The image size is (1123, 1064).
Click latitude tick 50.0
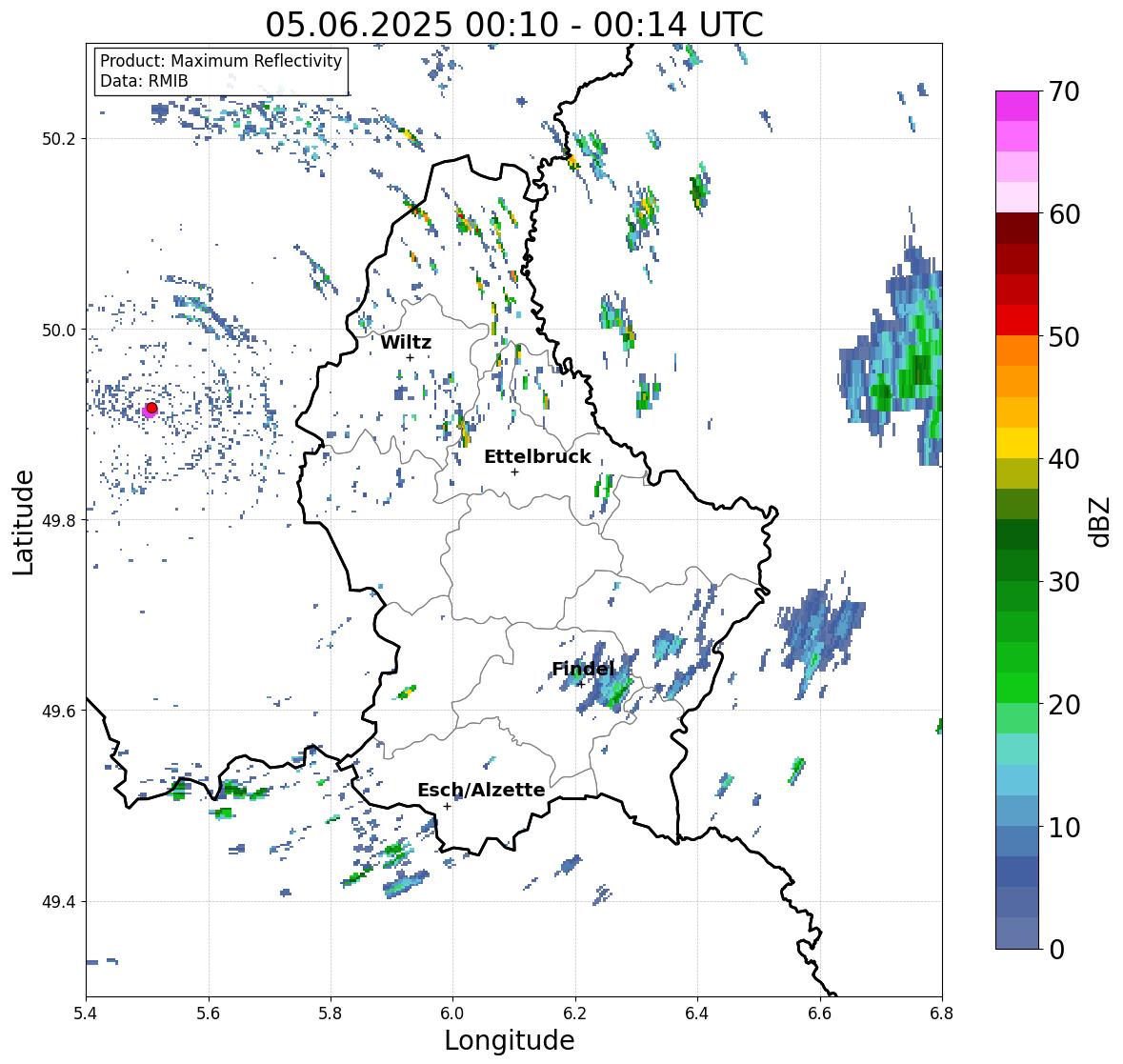point(59,331)
